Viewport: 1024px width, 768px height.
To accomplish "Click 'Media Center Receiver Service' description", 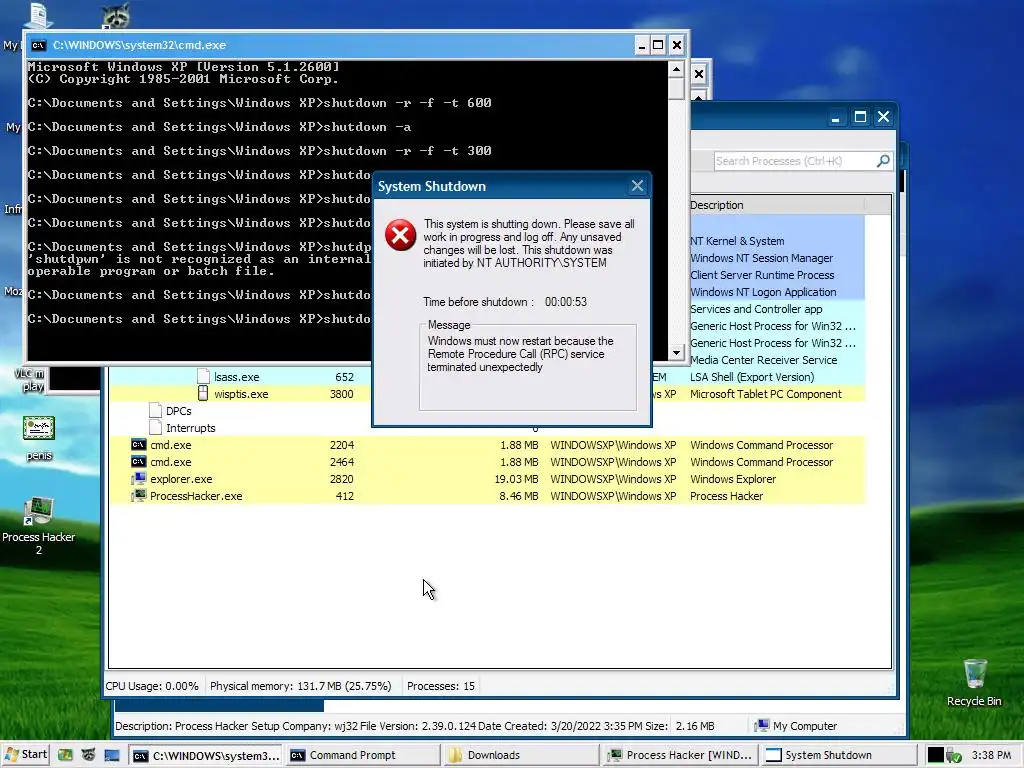I will tap(763, 360).
